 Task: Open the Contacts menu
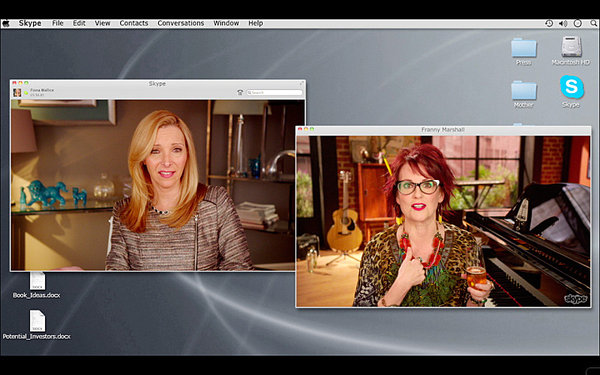point(134,23)
